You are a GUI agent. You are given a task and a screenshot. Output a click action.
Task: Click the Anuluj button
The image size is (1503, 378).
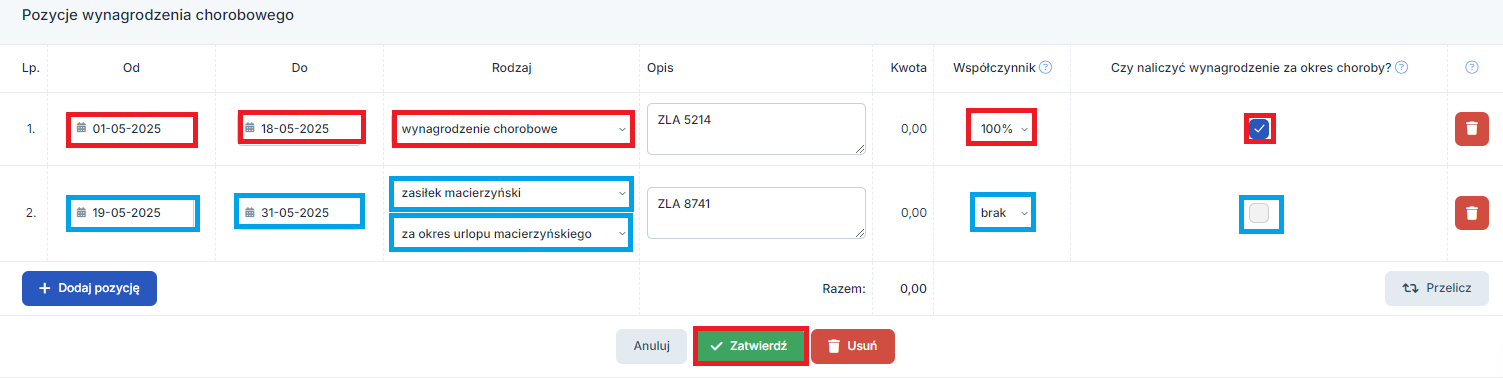point(651,346)
